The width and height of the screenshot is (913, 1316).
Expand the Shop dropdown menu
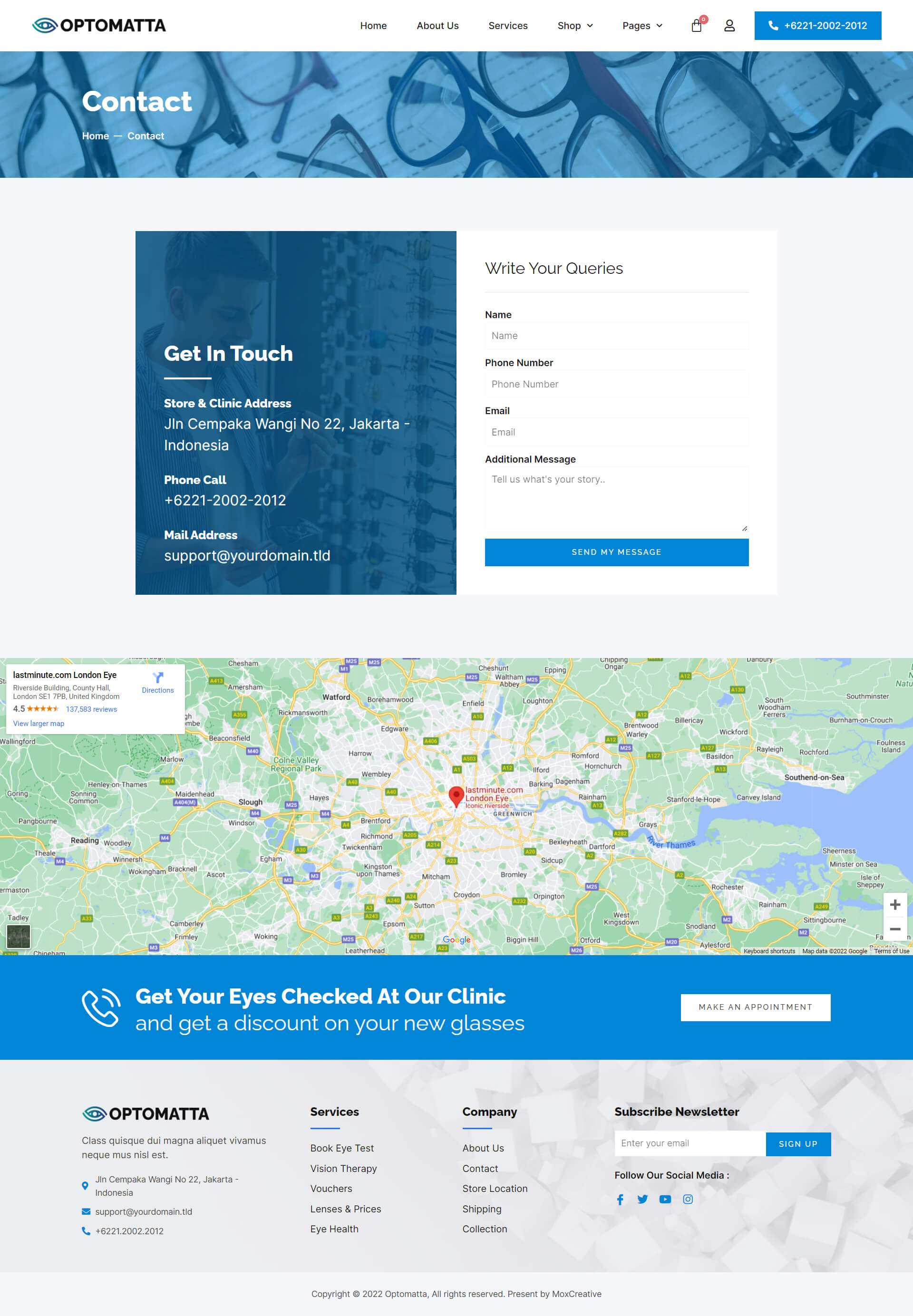[x=575, y=26]
